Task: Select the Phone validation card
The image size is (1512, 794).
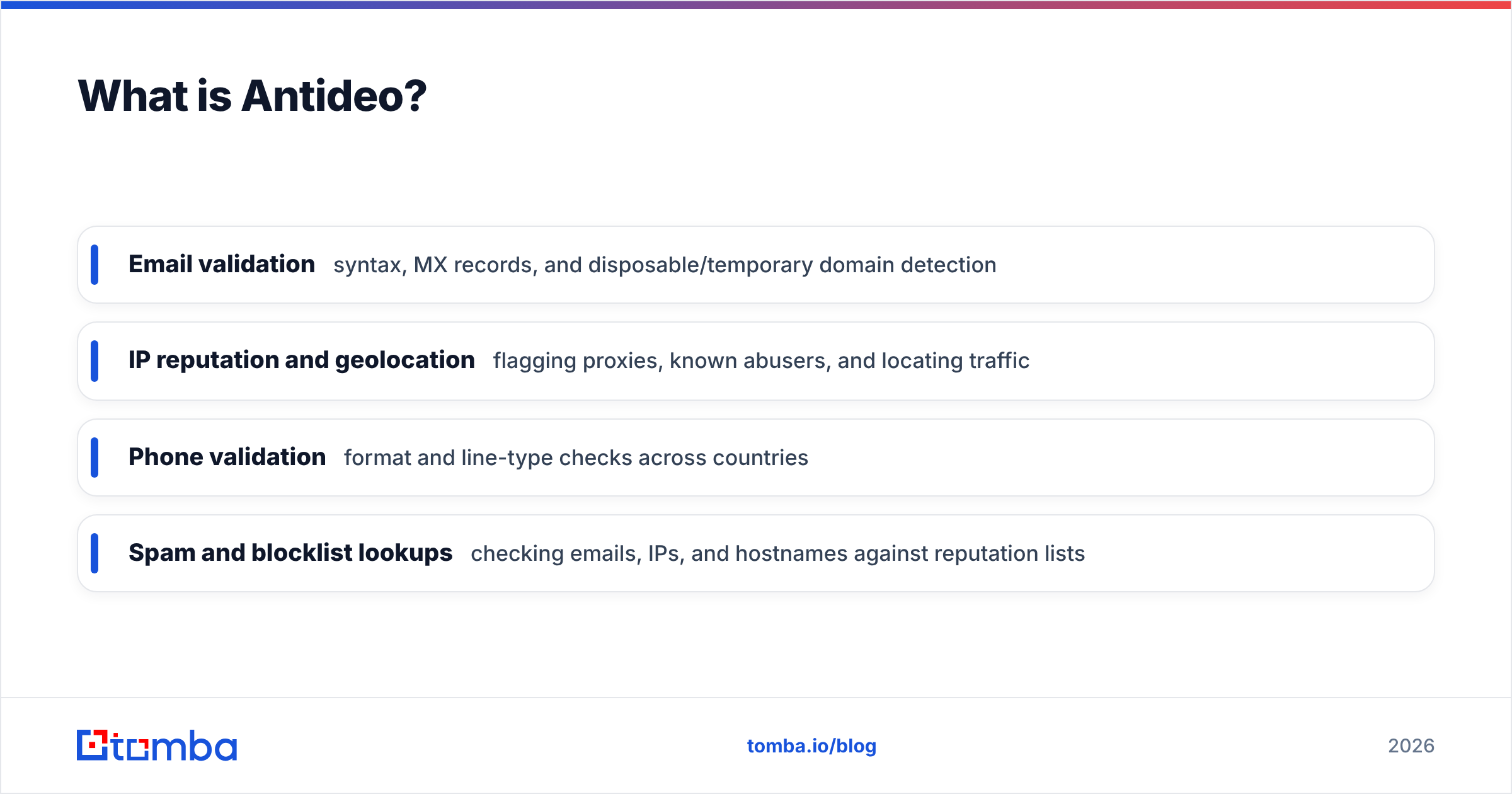Action: pos(756,457)
